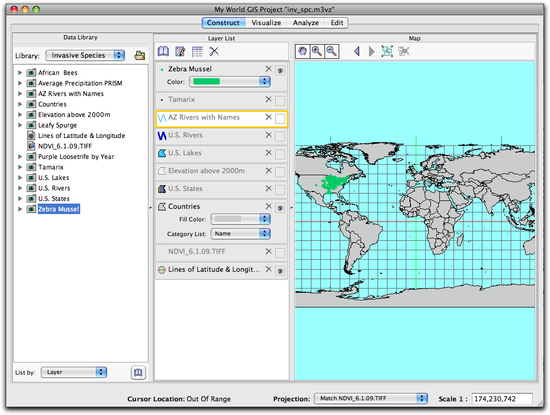Open the Zebra Mussel color swatch dropdown
Viewport: 550px width, 415px height.
click(230, 81)
